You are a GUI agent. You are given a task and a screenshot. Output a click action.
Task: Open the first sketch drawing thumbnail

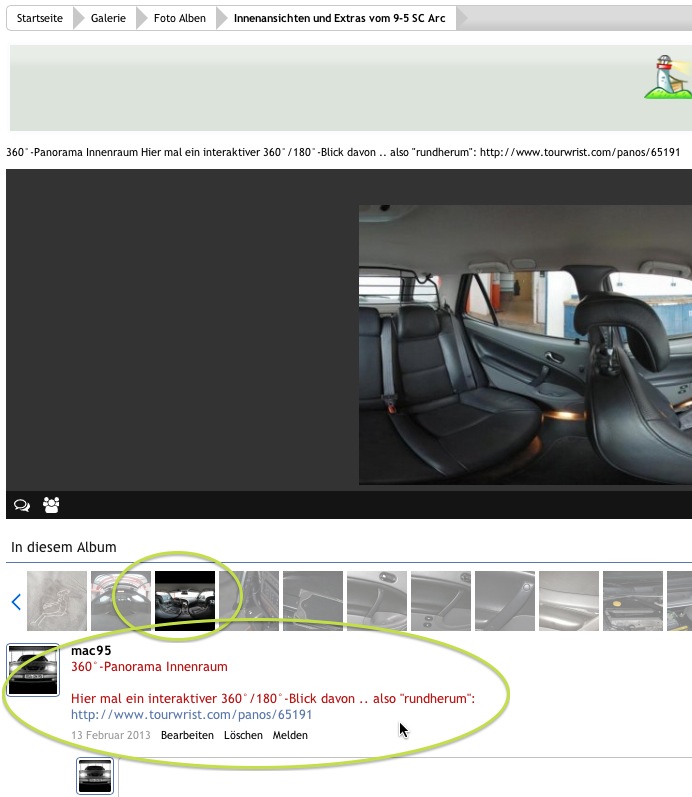pos(57,601)
